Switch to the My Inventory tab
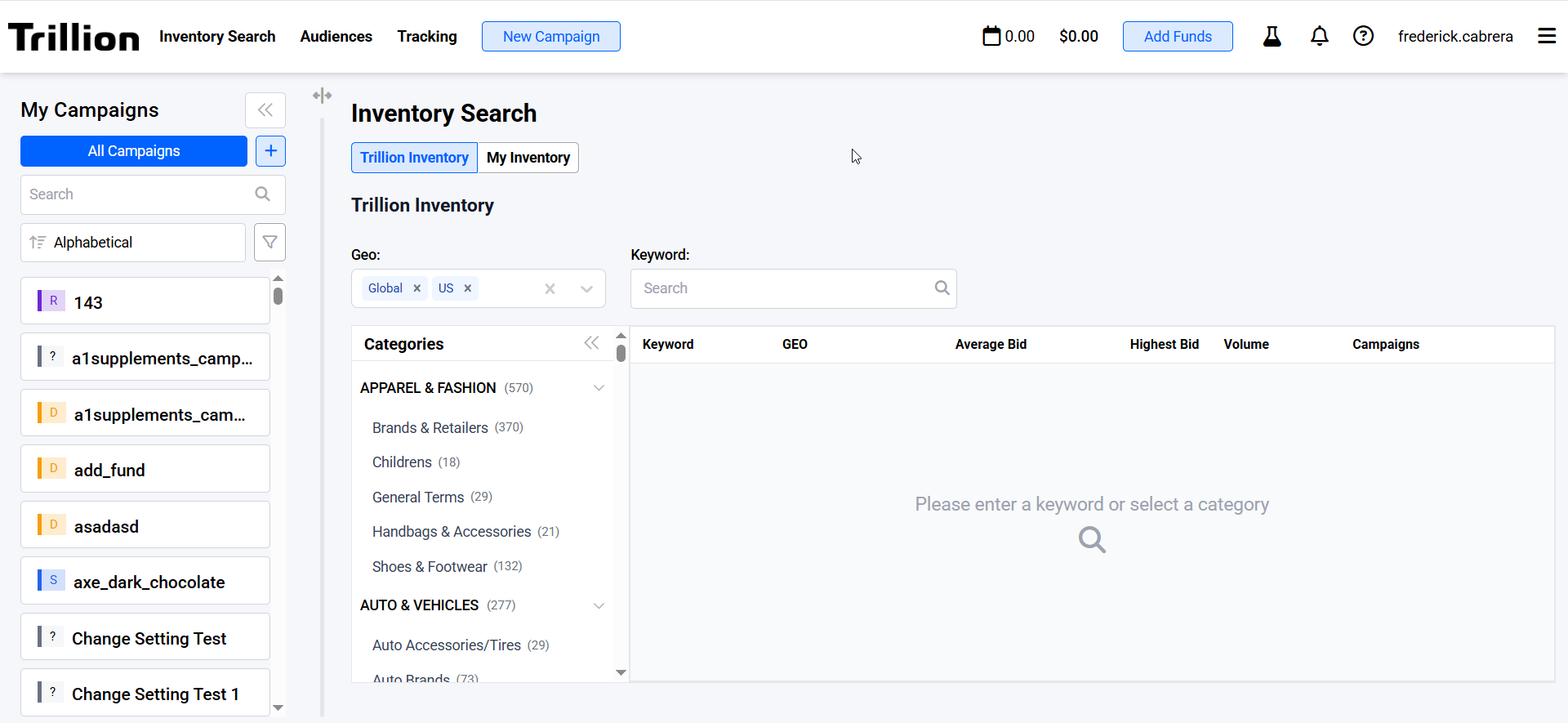 click(x=528, y=158)
